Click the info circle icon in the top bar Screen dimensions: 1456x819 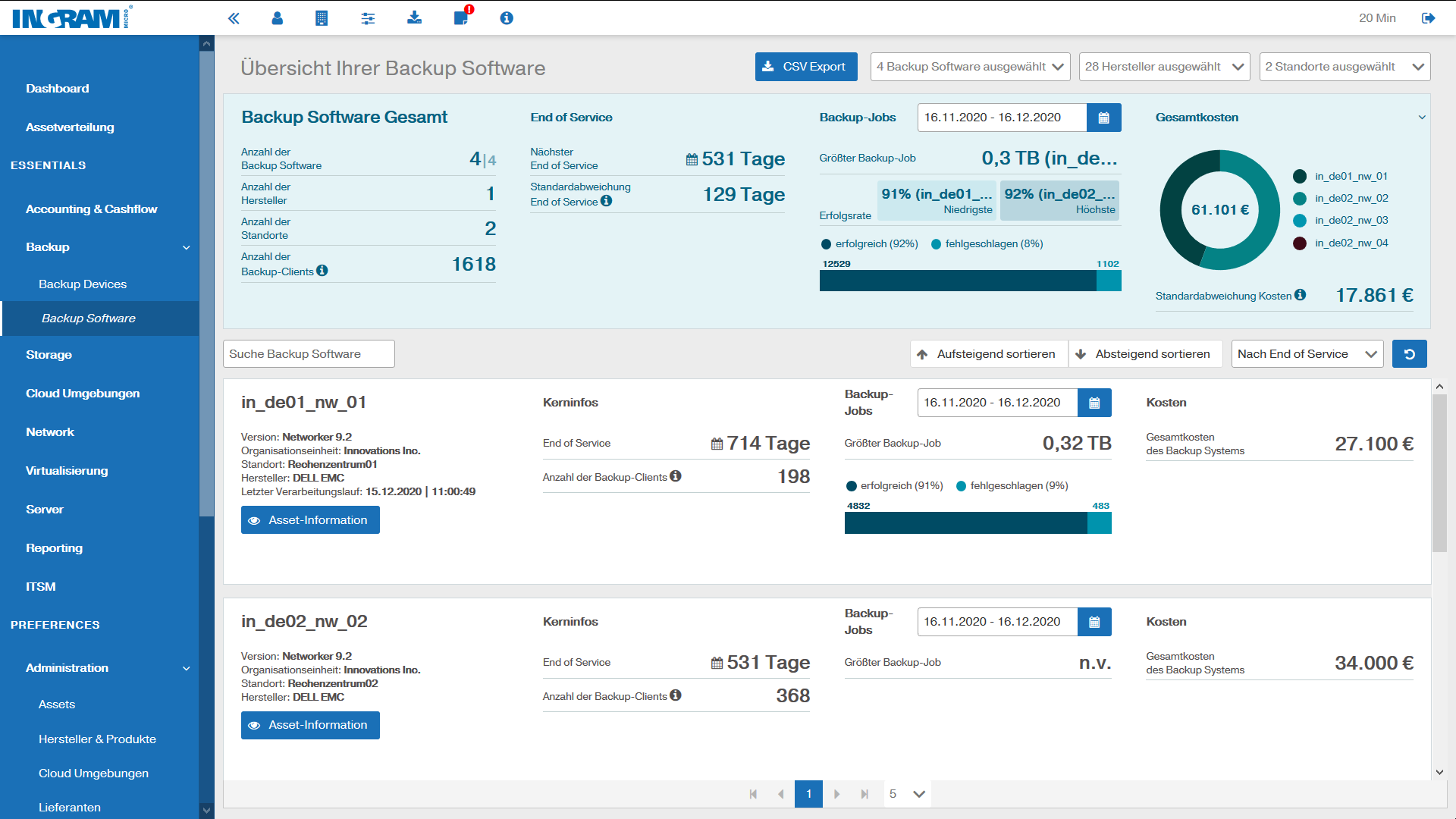point(507,18)
